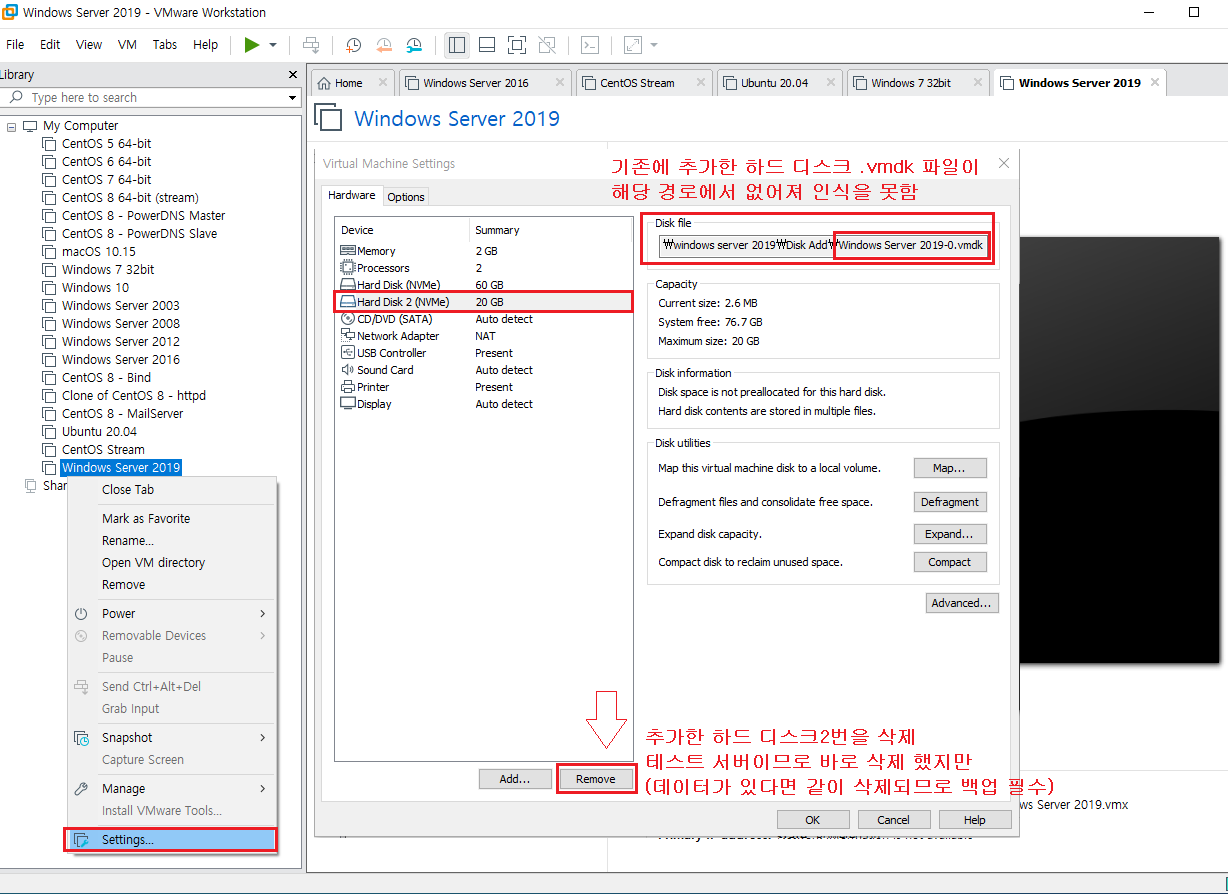The height and width of the screenshot is (894, 1228).
Task: Toggle the library sidebar view icon
Action: pos(457,45)
